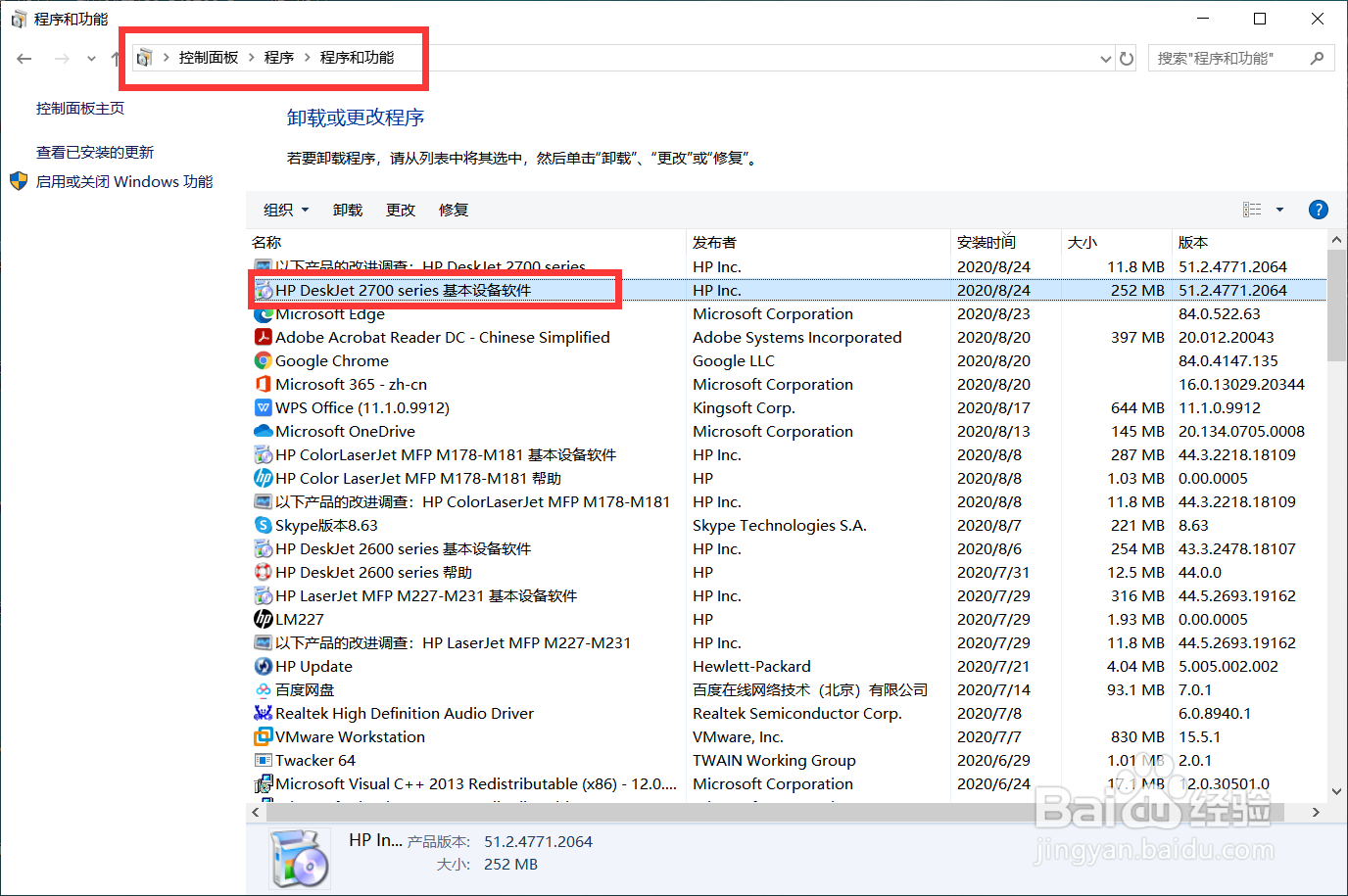Image resolution: width=1348 pixels, height=896 pixels.
Task: Click the Microsoft OneDrive icon
Action: tap(261, 432)
